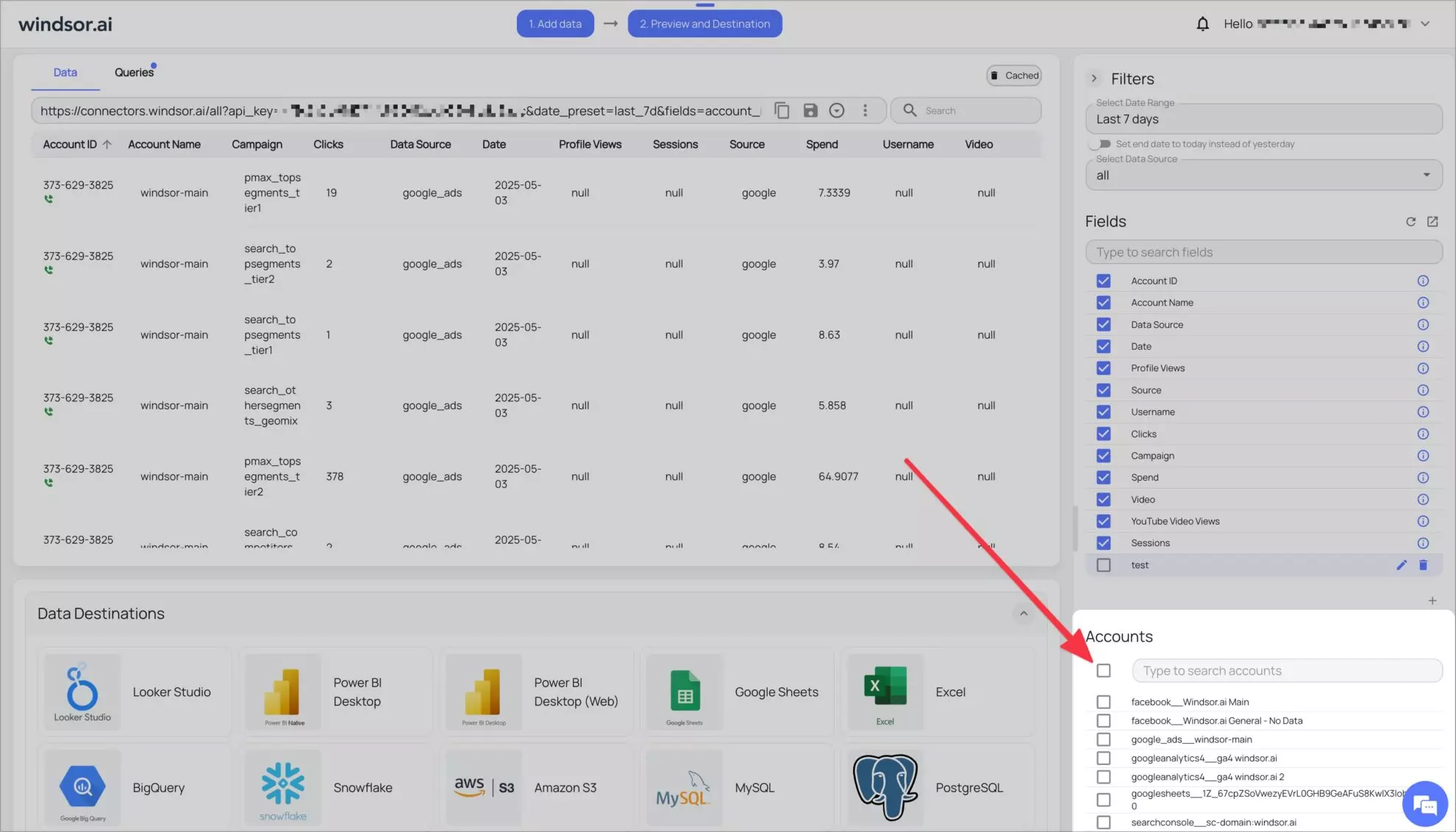
Task: Uncheck the Campaign field
Action: click(x=1103, y=456)
